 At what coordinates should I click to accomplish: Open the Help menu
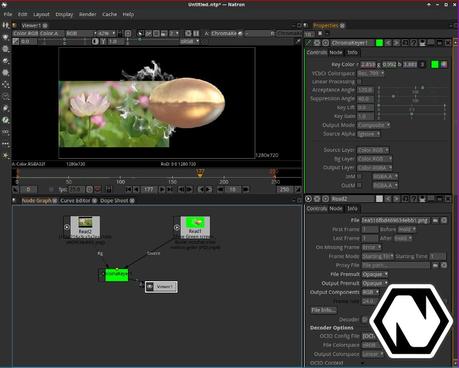tap(128, 14)
